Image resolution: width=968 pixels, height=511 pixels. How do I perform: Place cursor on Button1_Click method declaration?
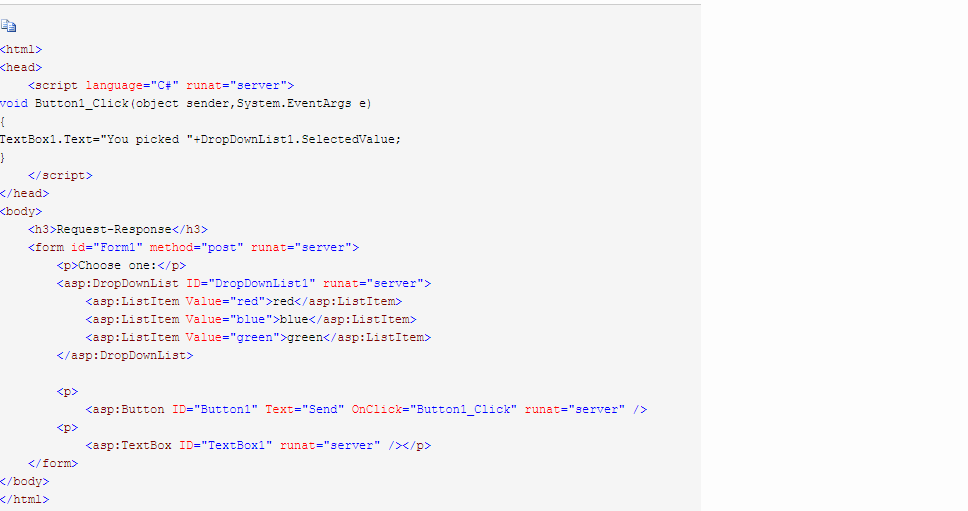coord(186,104)
